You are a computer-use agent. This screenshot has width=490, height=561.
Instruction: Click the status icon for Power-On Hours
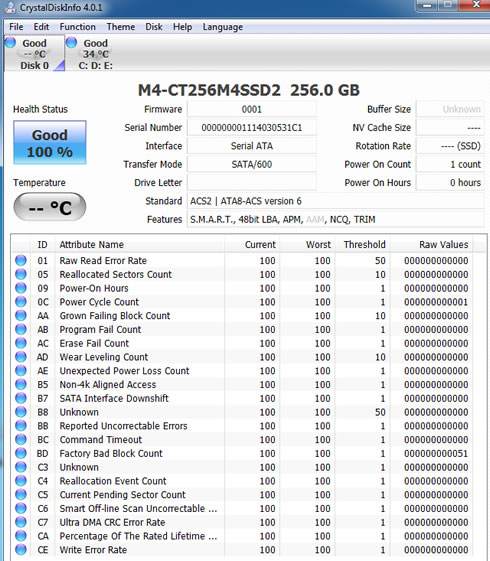21,288
